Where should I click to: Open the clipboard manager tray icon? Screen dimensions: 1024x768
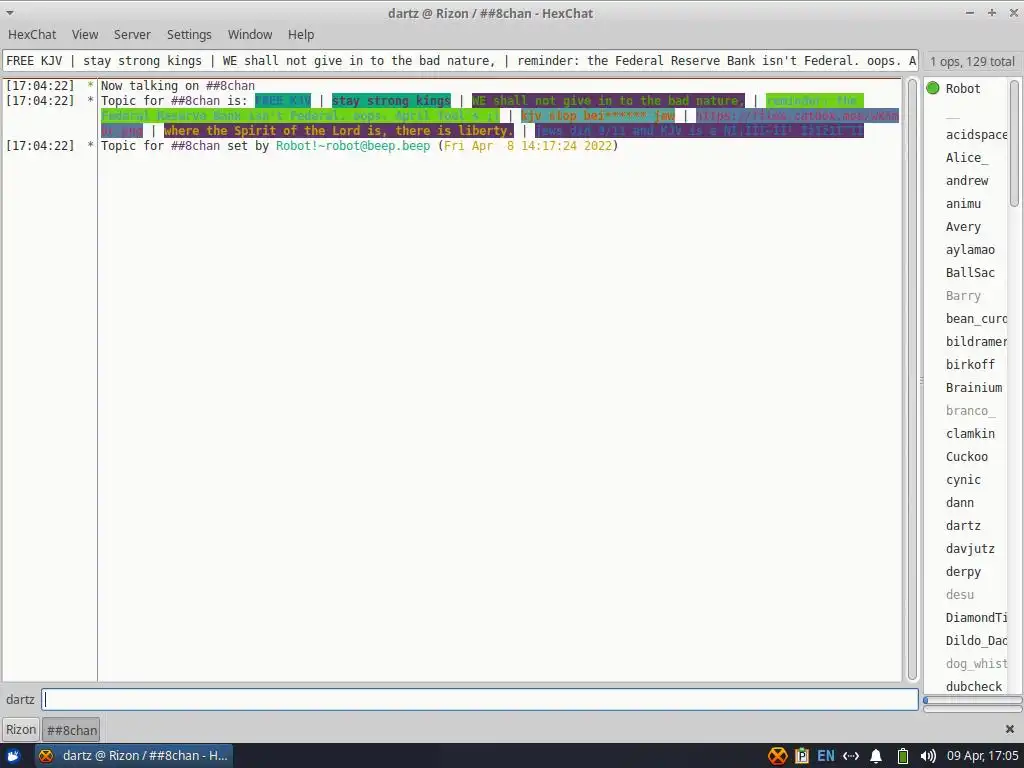click(801, 756)
